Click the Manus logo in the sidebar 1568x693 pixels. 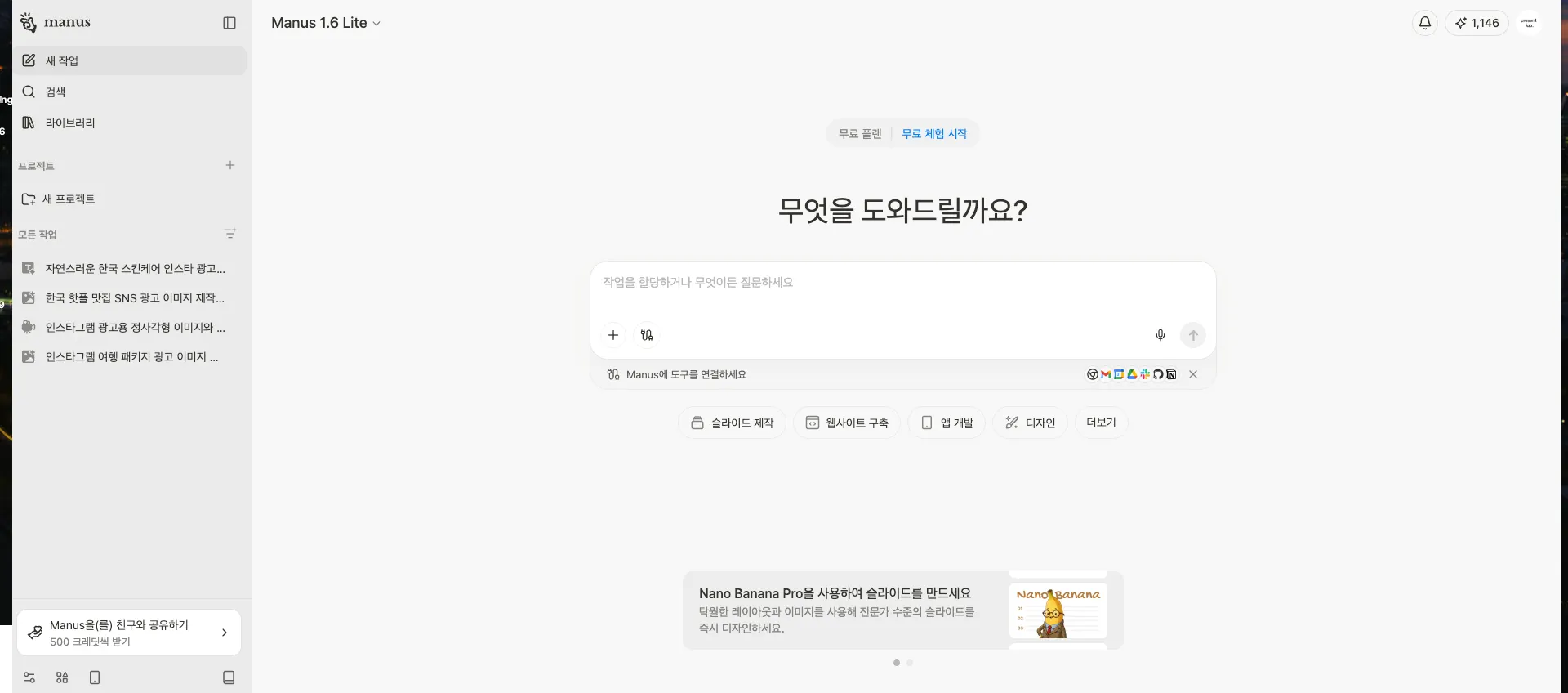(55, 23)
